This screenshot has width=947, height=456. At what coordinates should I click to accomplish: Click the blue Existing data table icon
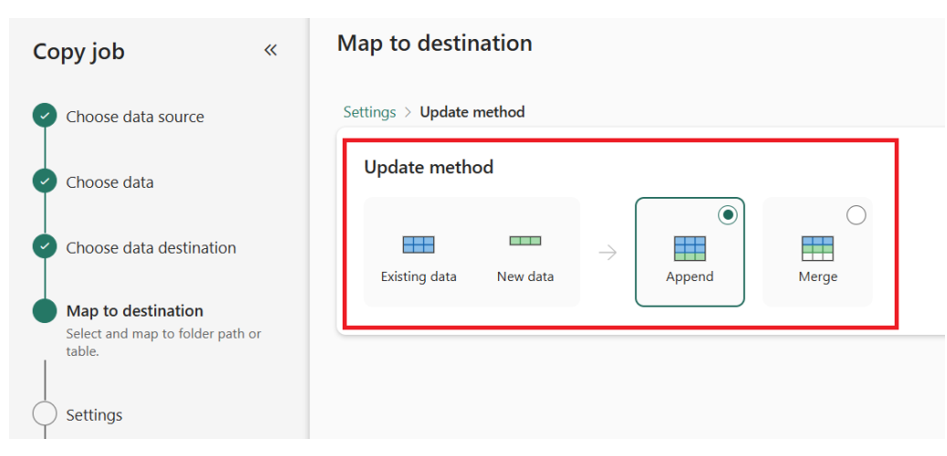click(418, 244)
